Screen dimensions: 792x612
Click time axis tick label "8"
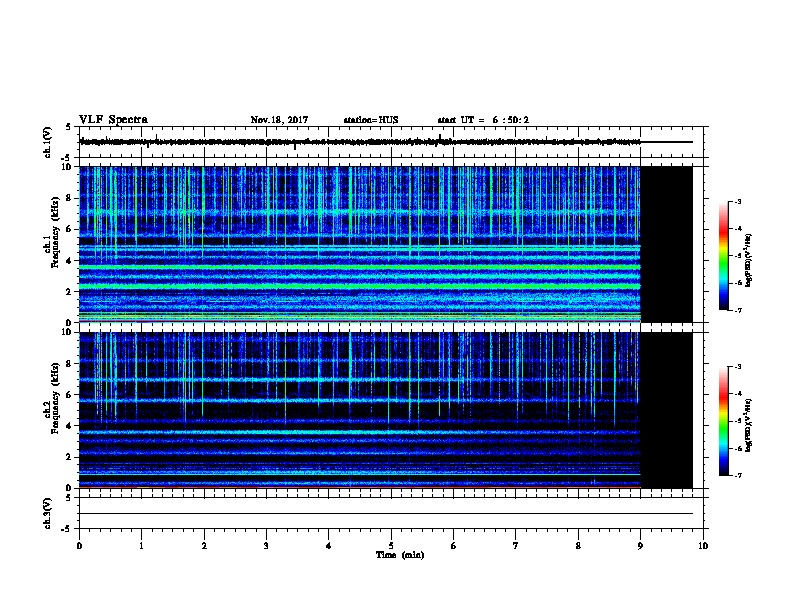point(578,546)
